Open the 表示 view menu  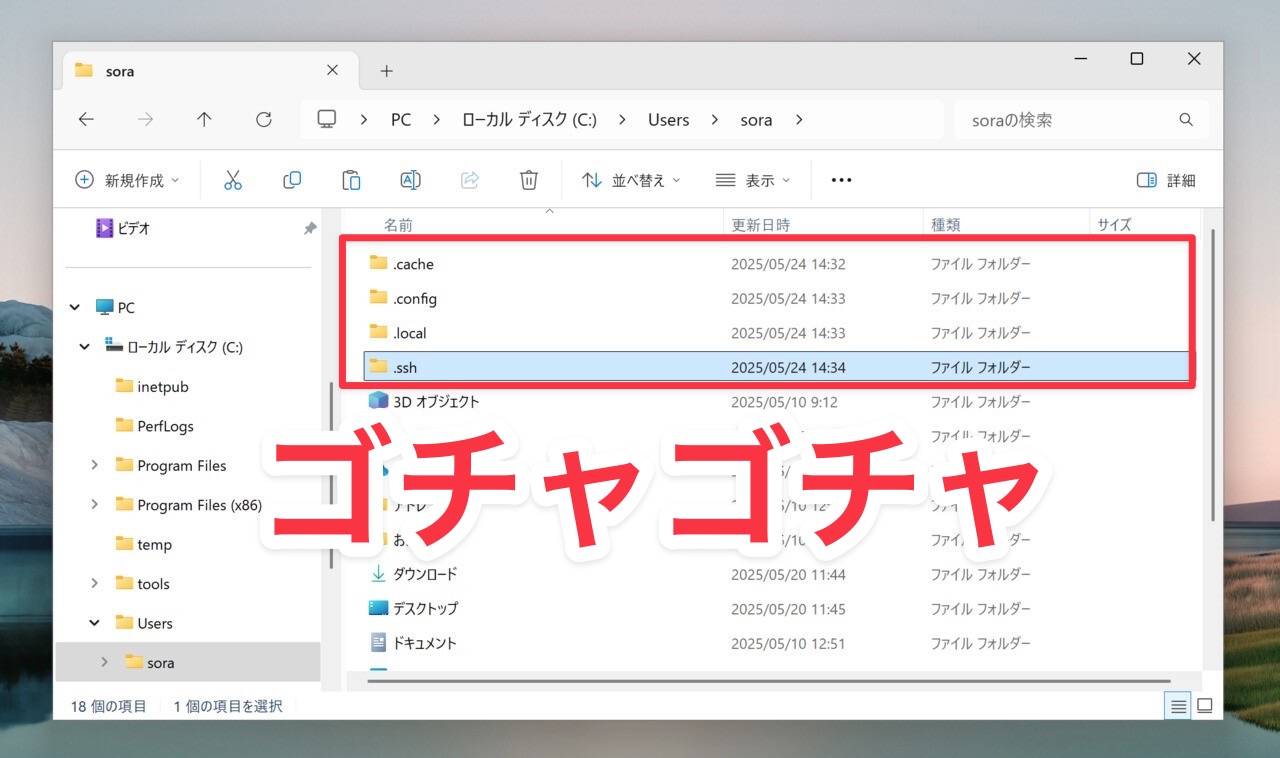(753, 180)
